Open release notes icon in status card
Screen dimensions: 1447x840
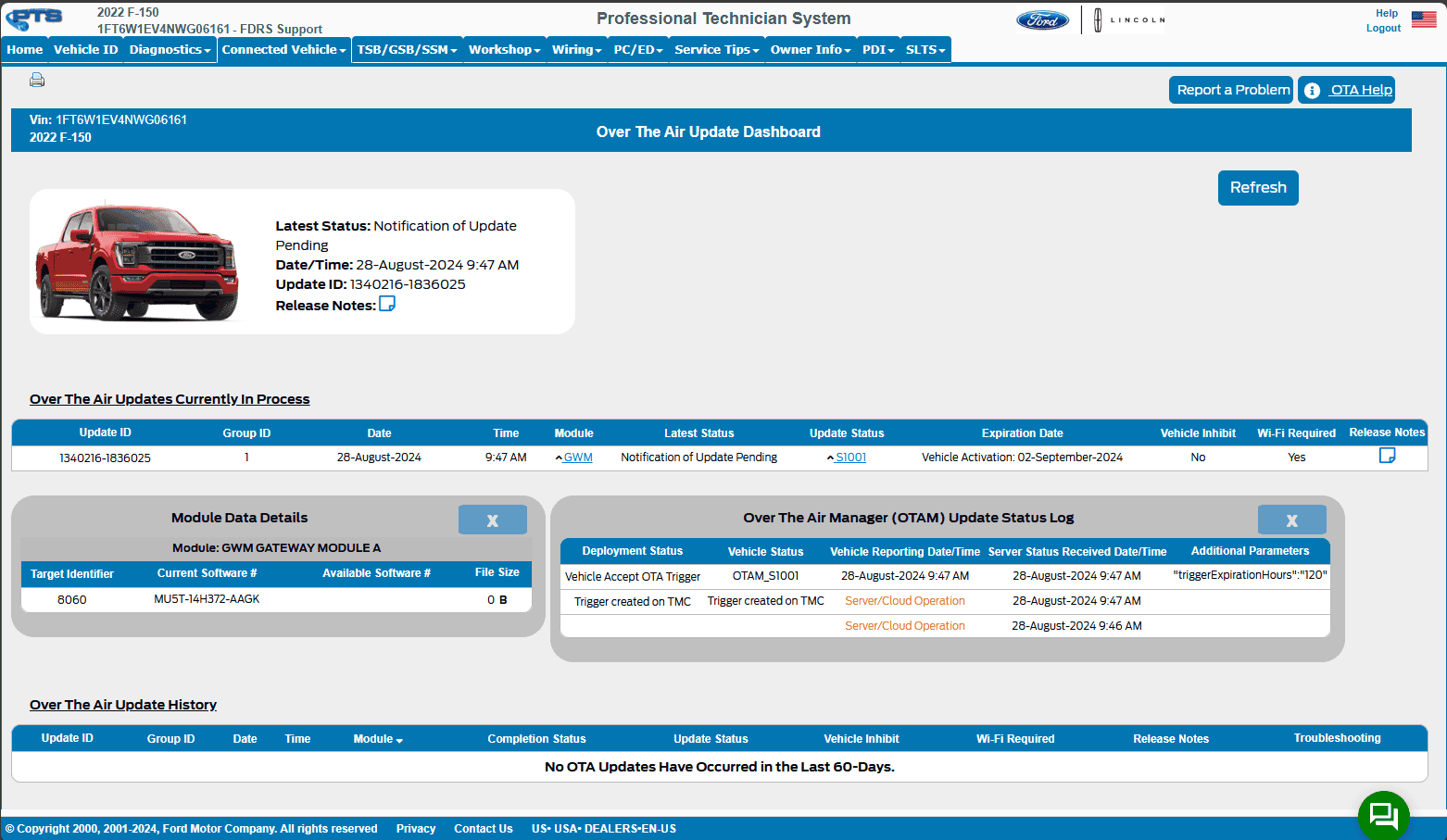pos(387,304)
